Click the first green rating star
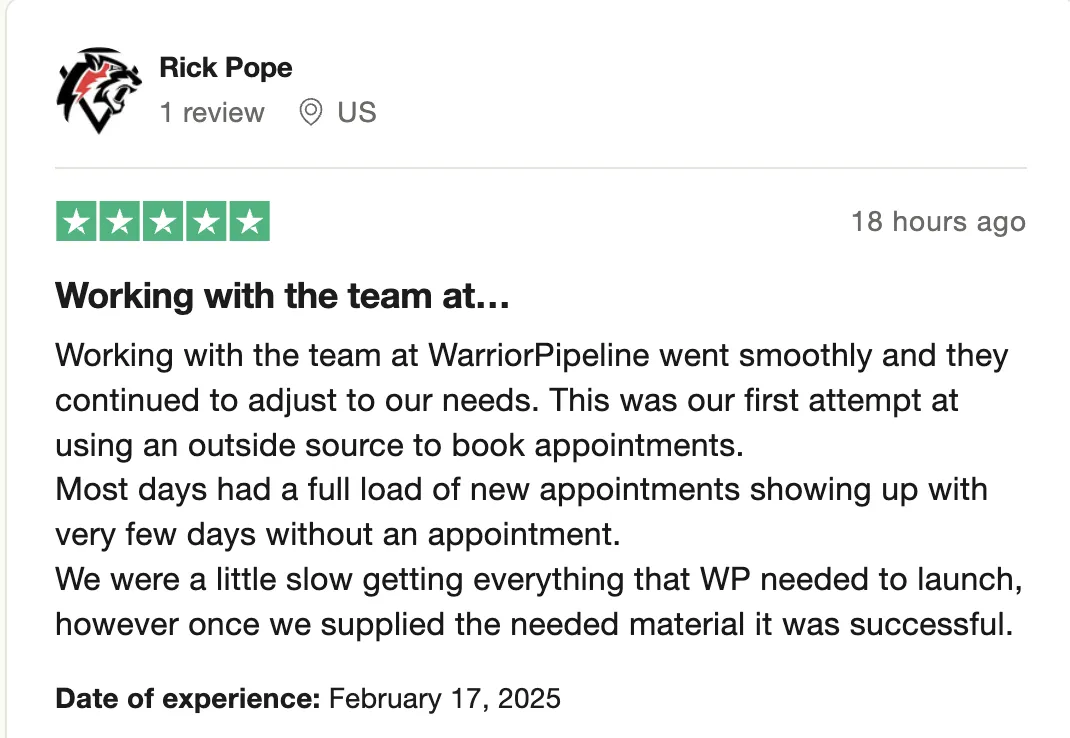Viewport: 1070px width, 738px height. pos(76,221)
